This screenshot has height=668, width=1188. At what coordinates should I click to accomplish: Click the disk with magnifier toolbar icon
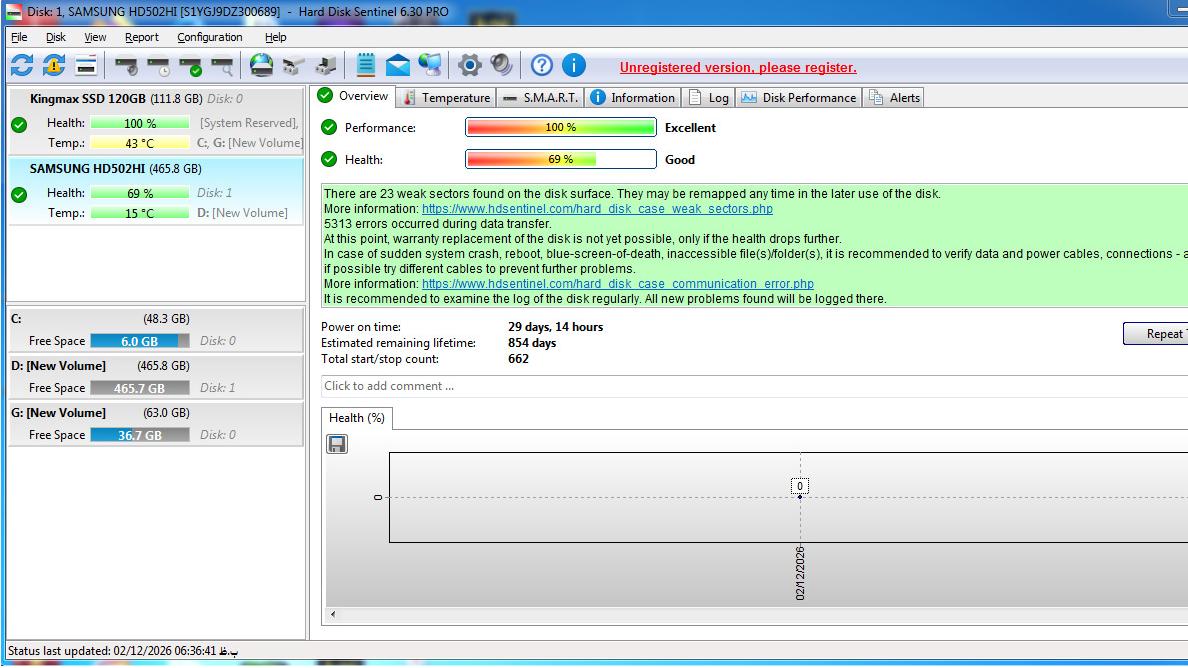[x=223, y=67]
